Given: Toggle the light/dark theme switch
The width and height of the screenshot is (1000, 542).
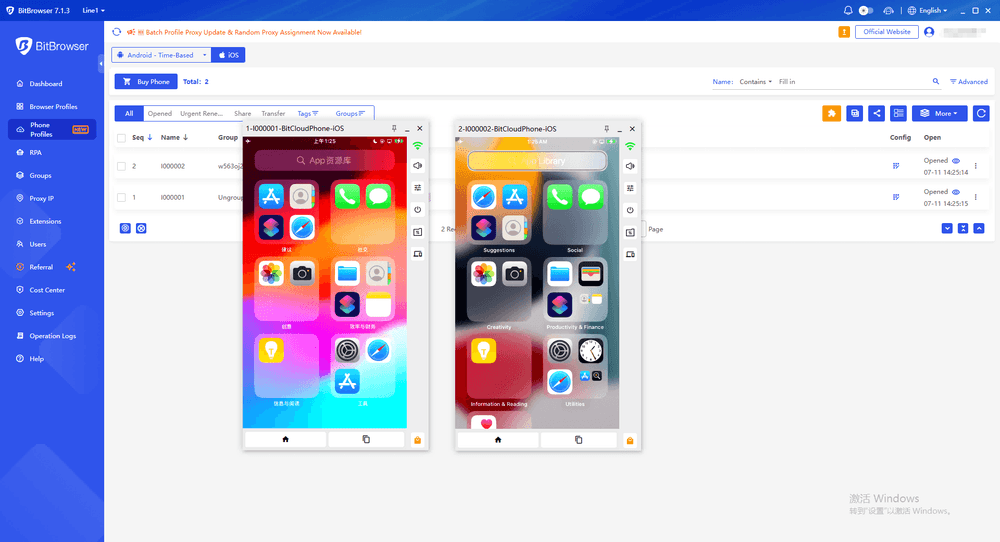Looking at the screenshot, I should (x=865, y=10).
